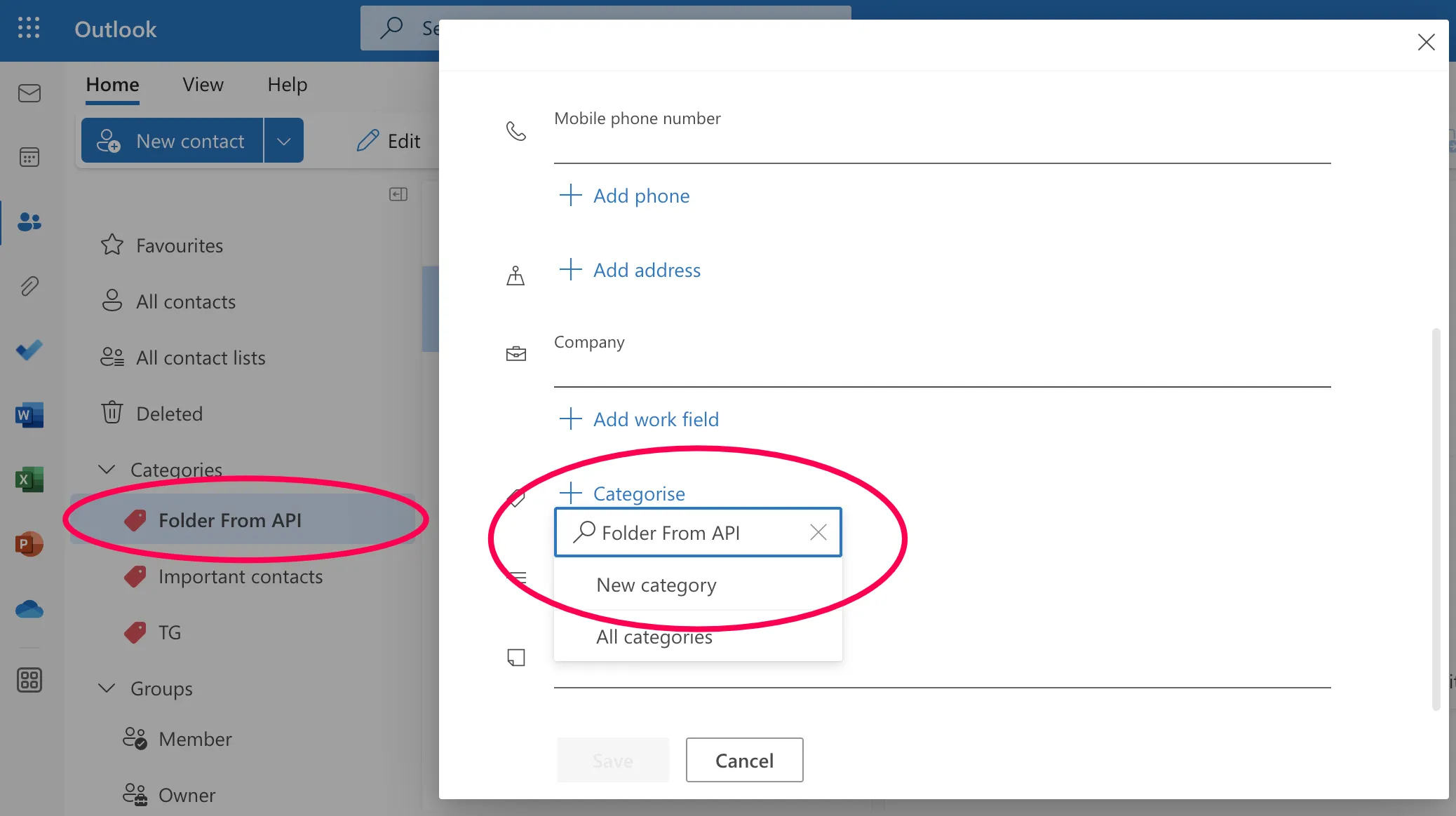Collapse the Categories section
The height and width of the screenshot is (816, 1456).
click(107, 469)
